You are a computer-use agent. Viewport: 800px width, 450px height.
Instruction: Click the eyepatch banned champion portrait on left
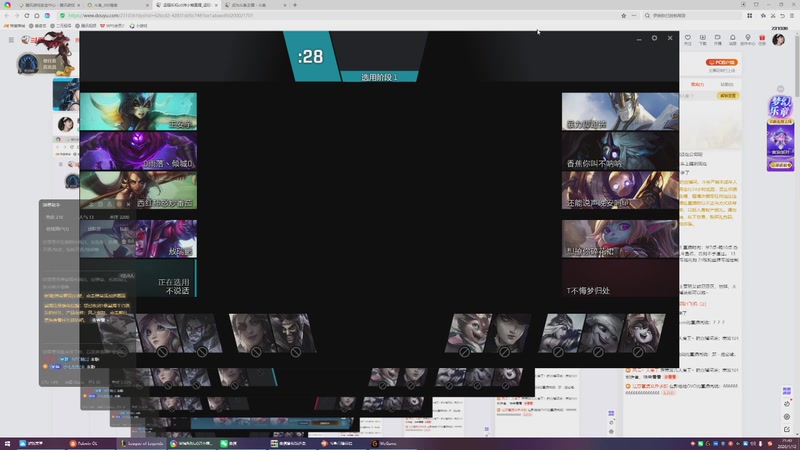[252, 333]
